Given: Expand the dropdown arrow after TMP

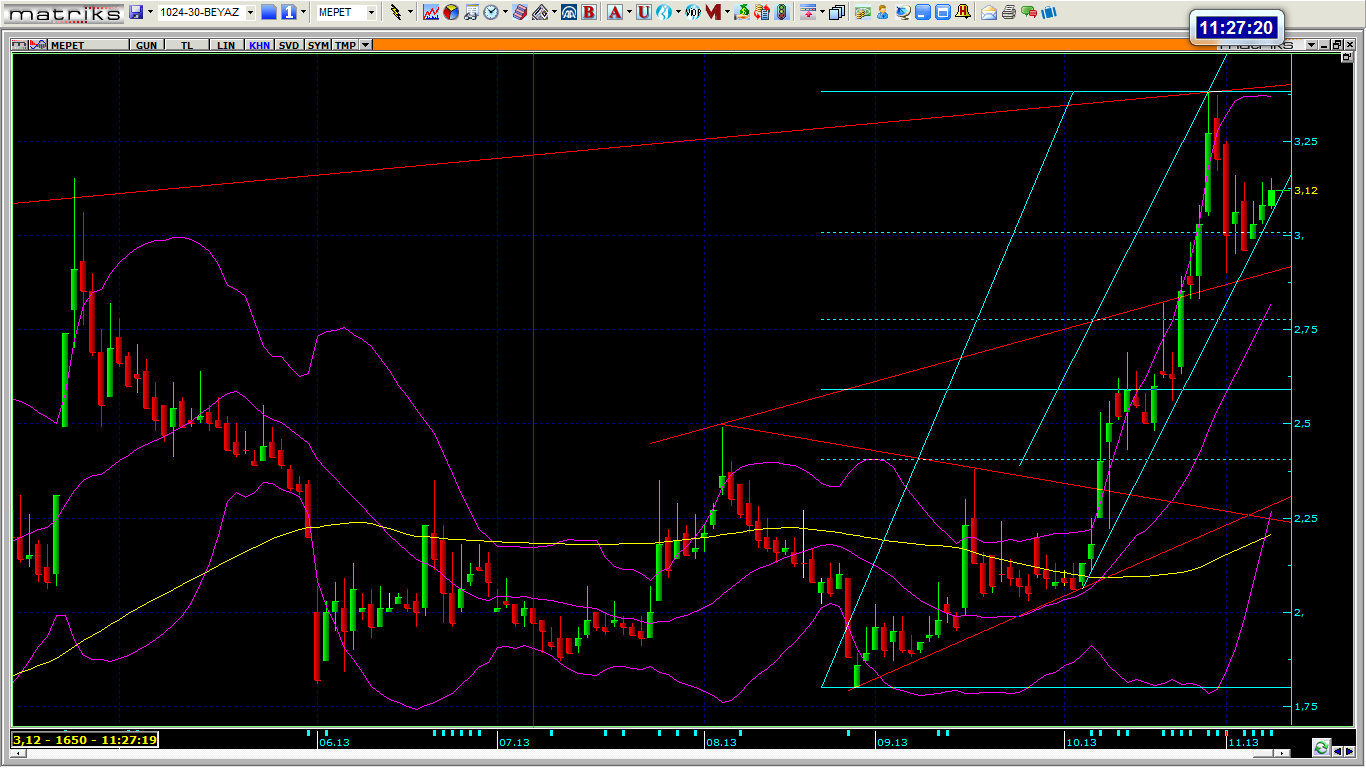Looking at the screenshot, I should (365, 45).
